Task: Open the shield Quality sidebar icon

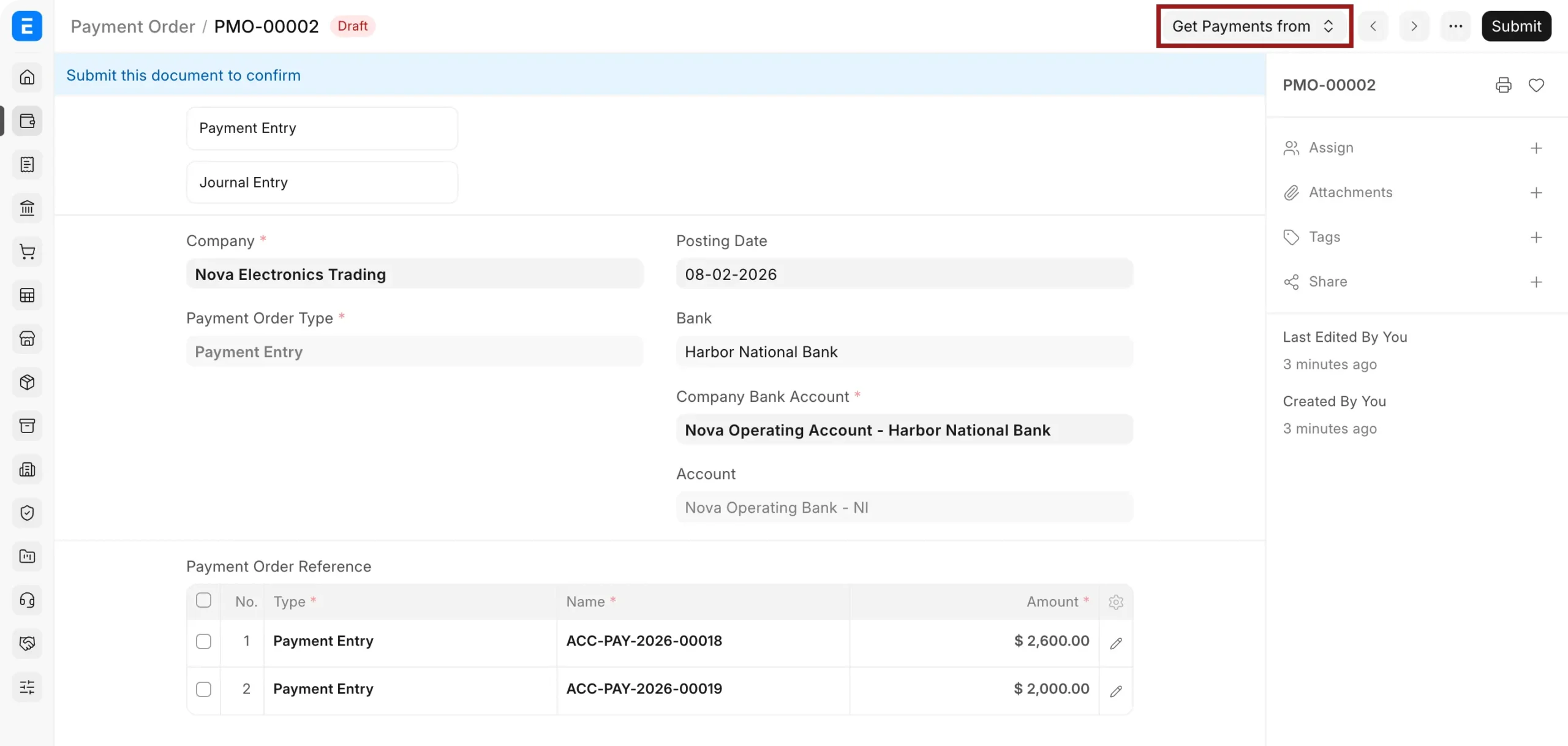Action: (27, 513)
